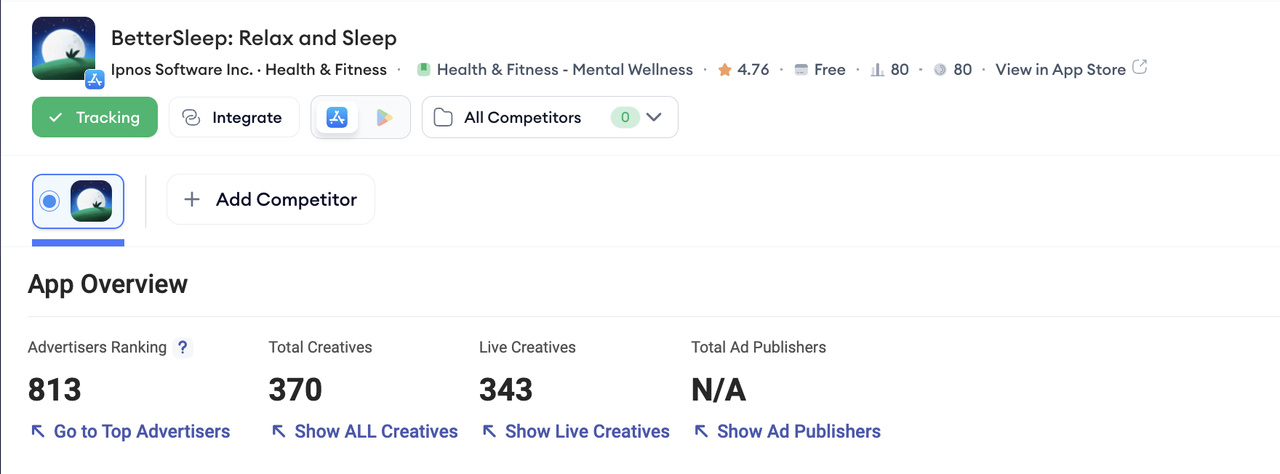Open Show Live Creatives link
The image size is (1280, 474).
587,431
